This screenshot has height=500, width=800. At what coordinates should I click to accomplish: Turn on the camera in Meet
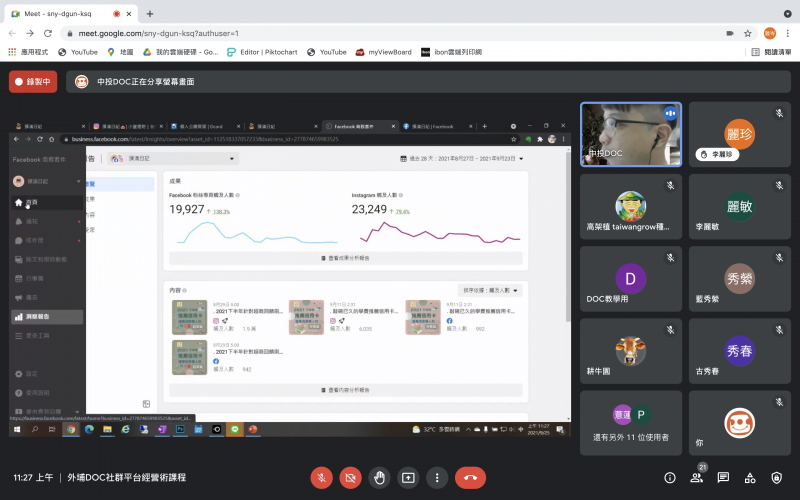[350, 478]
